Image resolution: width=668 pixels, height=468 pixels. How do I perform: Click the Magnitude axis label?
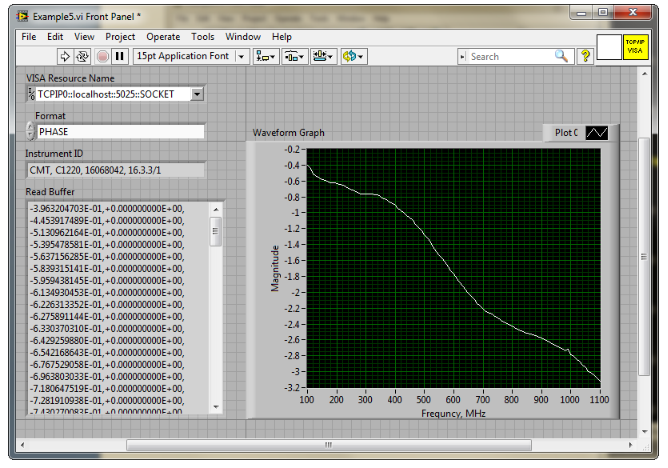point(275,268)
